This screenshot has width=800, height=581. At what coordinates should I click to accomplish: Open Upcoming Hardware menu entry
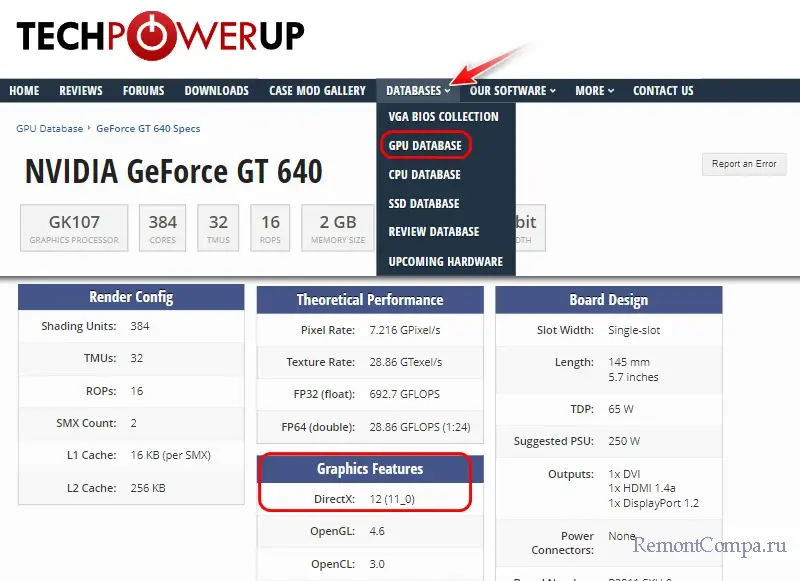click(445, 262)
